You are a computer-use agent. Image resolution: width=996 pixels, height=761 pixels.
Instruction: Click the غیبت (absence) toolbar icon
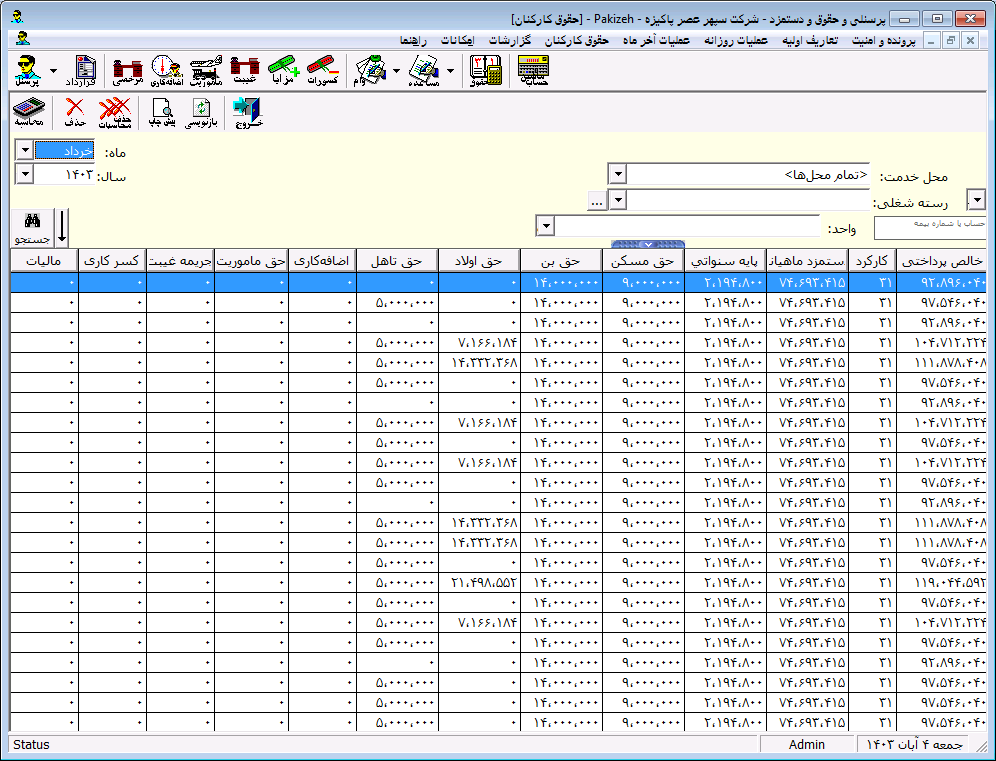tap(245, 71)
